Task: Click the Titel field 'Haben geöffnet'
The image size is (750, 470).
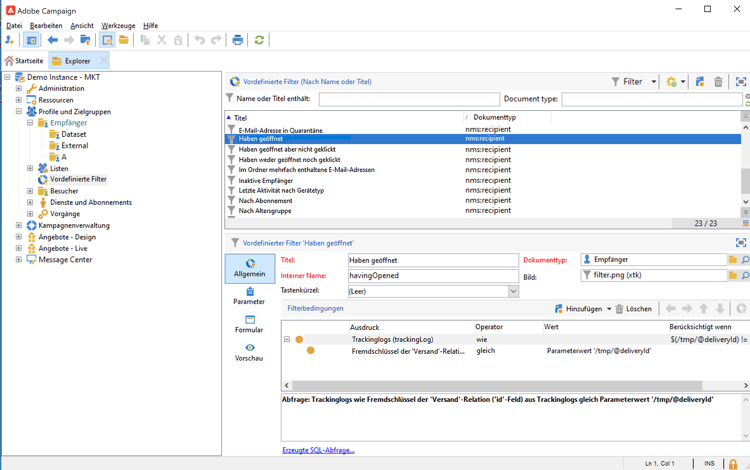Action: (433, 260)
